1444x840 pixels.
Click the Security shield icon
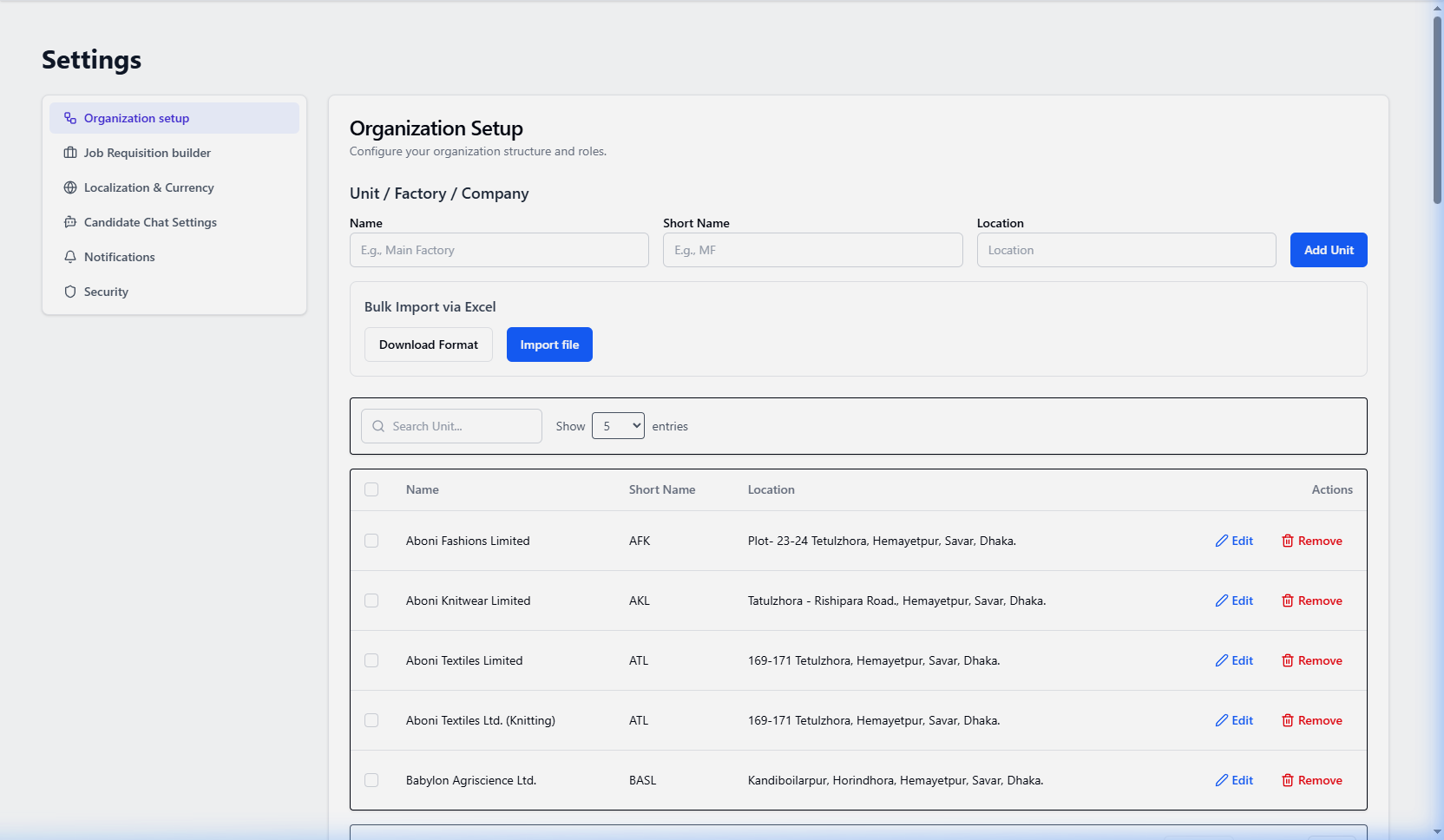coord(70,292)
